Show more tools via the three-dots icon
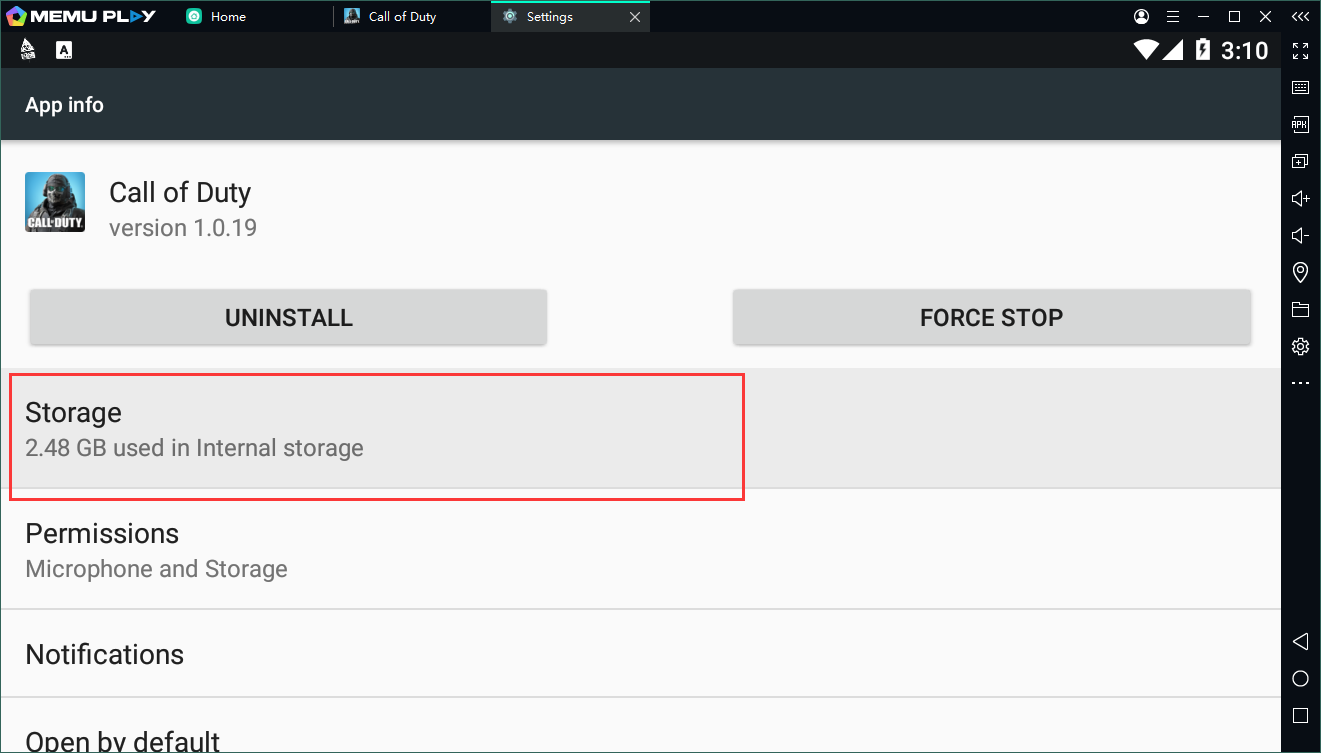Viewport: 1321px width, 753px height. tap(1300, 383)
